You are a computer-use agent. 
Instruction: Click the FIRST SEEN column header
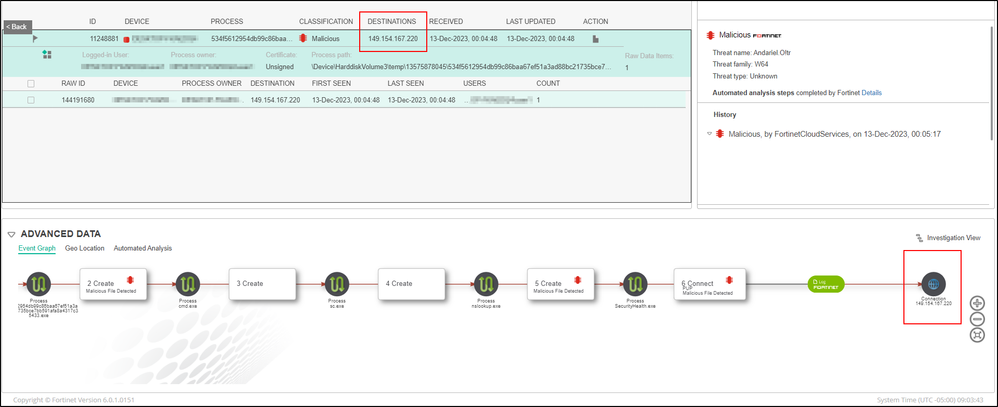click(x=332, y=83)
